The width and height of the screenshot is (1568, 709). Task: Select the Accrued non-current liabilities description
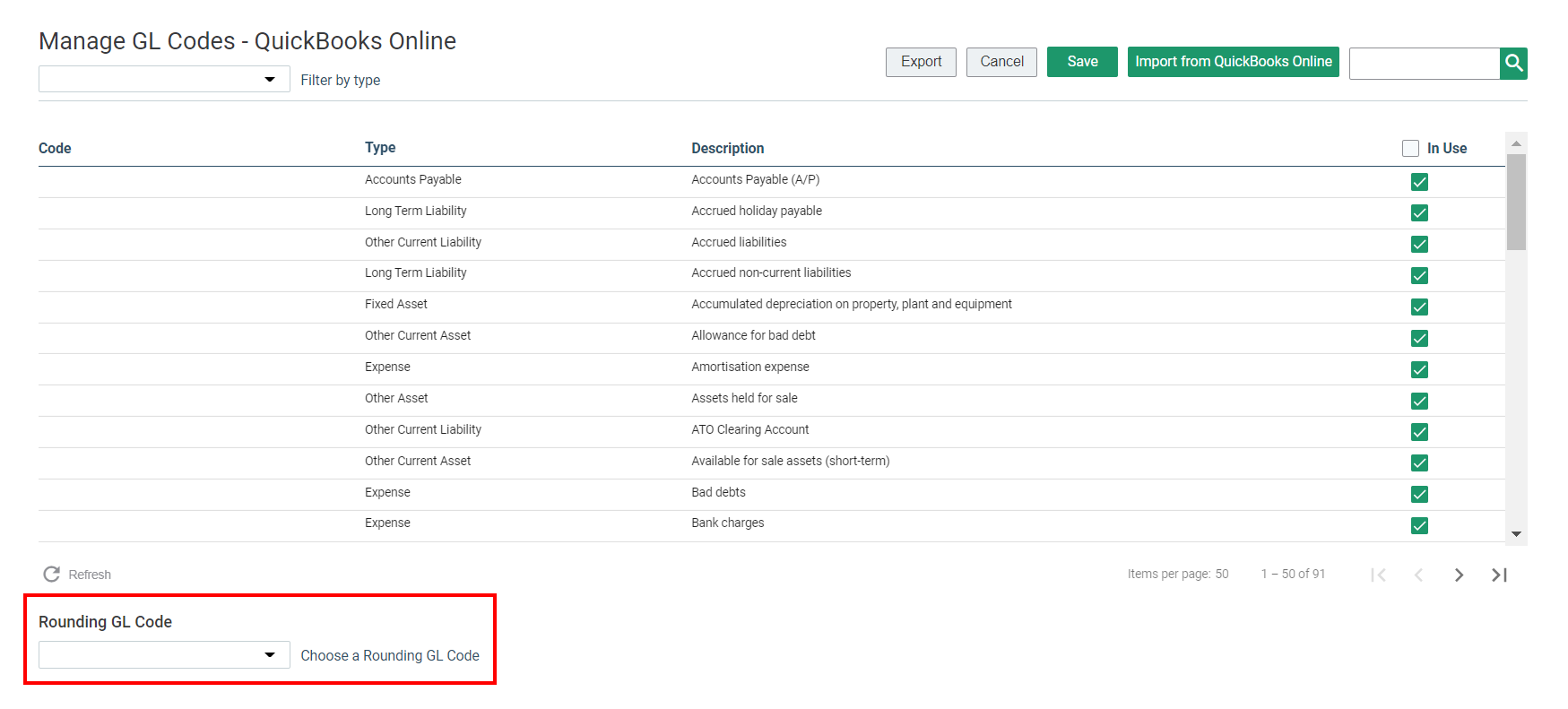[771, 272]
